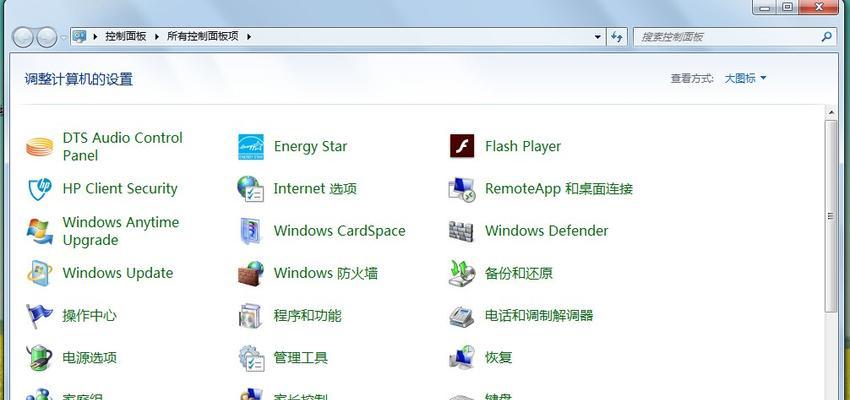Select 控制面板 in the breadcrumb path
This screenshot has width=850, height=400.
pyautogui.click(x=126, y=37)
